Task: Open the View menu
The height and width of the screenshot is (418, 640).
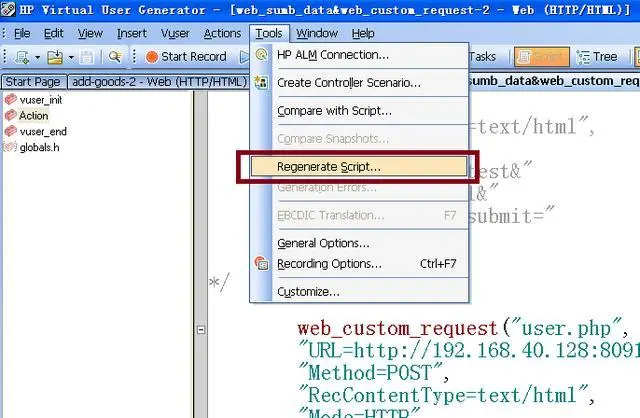Action: [x=90, y=33]
